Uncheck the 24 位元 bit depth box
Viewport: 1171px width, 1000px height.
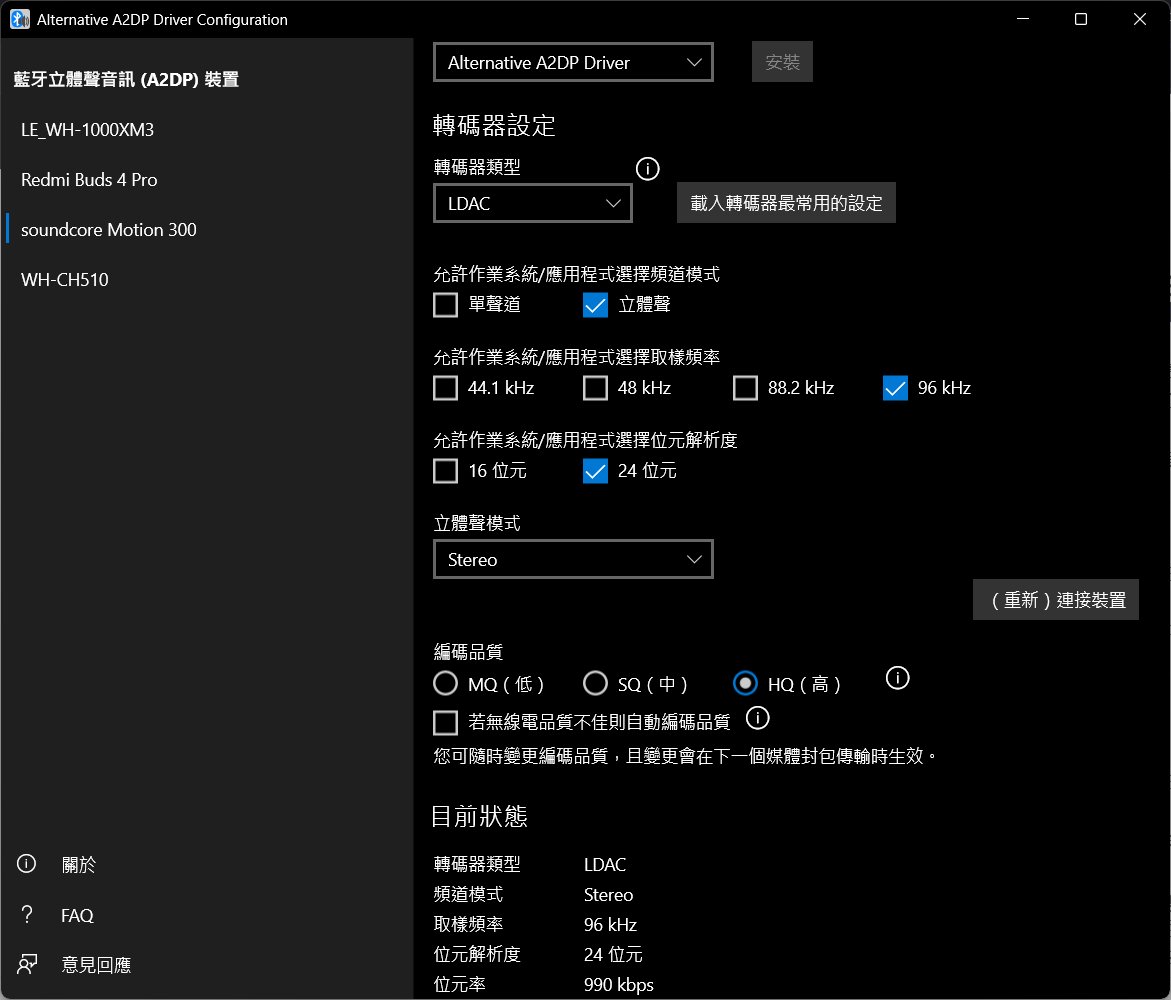[x=595, y=470]
